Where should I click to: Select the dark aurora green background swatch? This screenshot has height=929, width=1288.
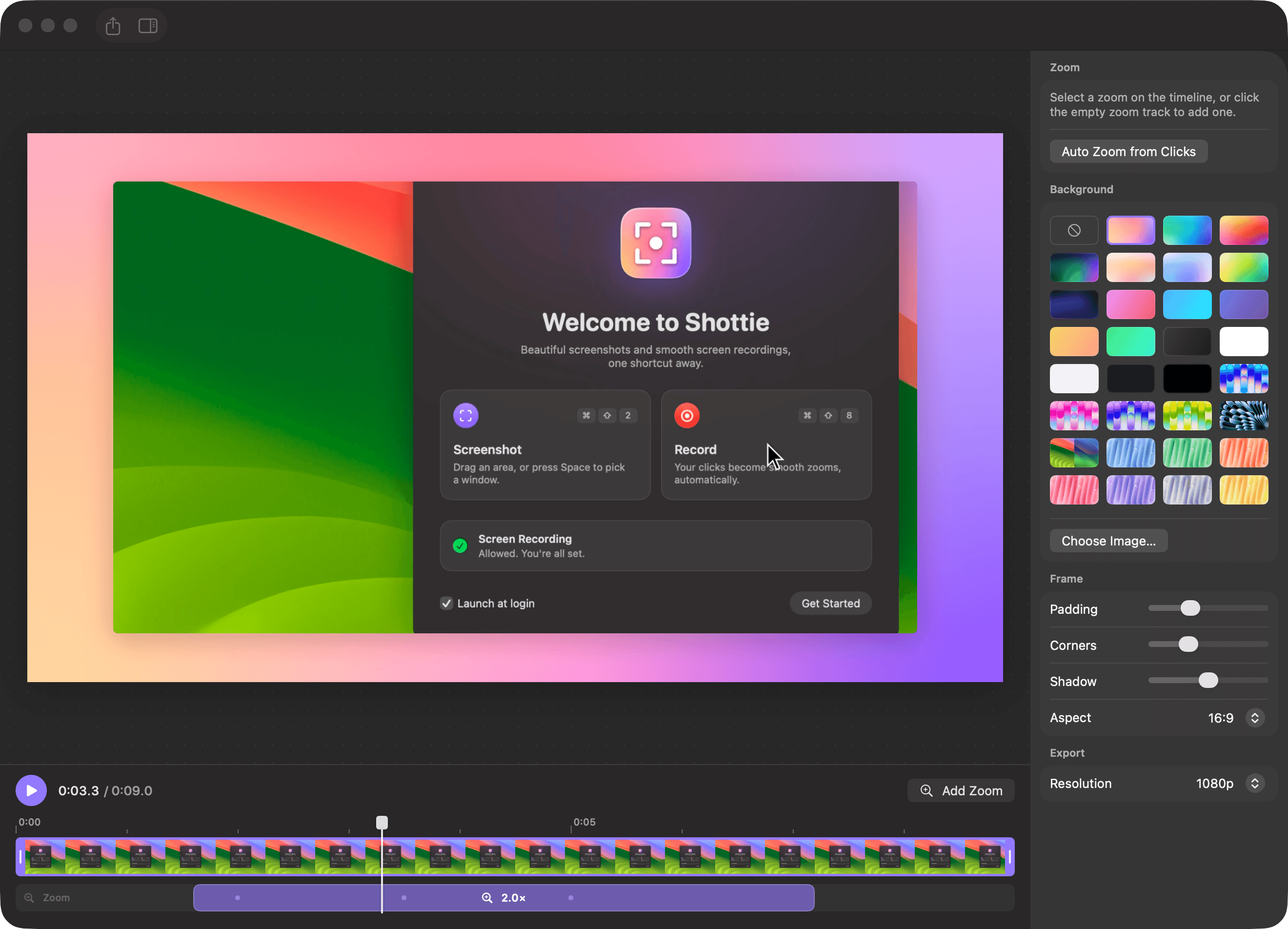pyautogui.click(x=1074, y=267)
